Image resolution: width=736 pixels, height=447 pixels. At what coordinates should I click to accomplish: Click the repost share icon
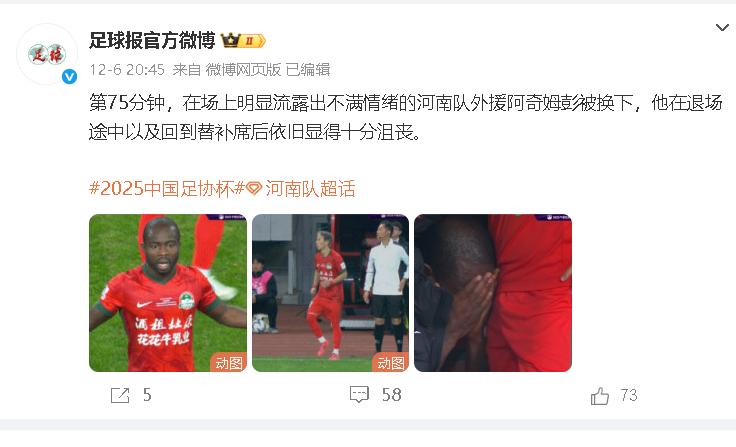point(120,395)
